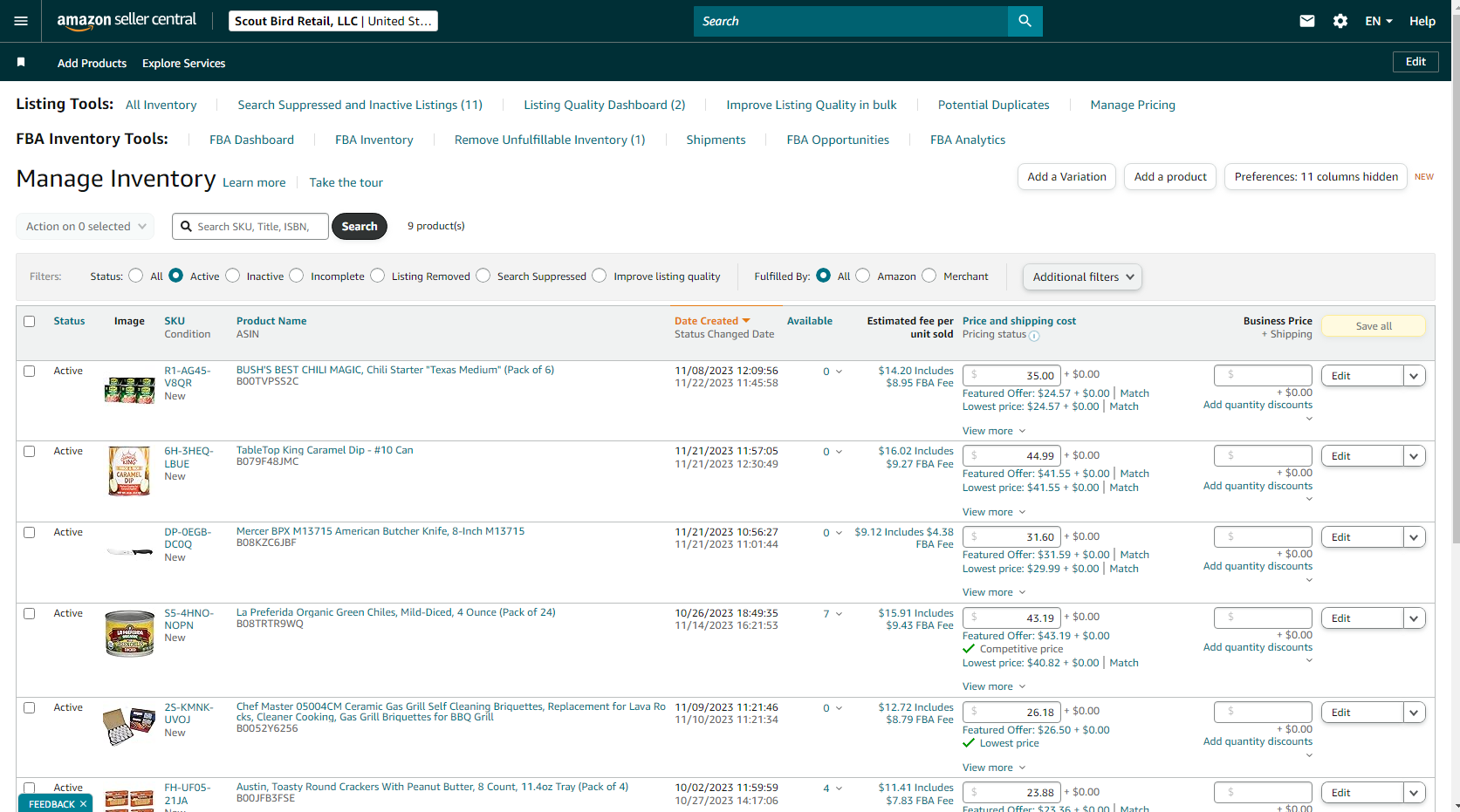Open Edit dropdown arrow for Caramel Dip row
This screenshot has width=1460, height=812.
[x=1415, y=456]
